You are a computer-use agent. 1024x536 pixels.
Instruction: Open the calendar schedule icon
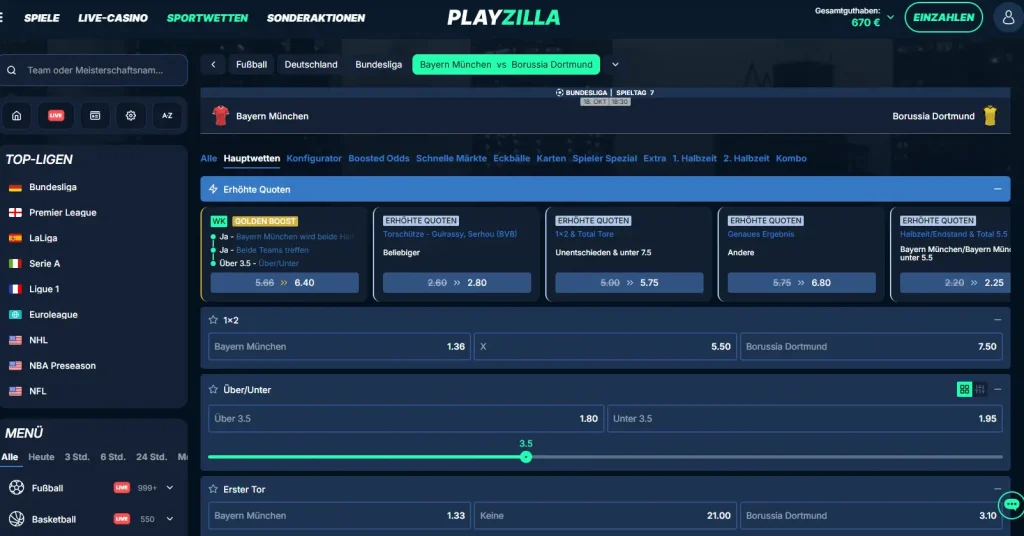[x=95, y=116]
